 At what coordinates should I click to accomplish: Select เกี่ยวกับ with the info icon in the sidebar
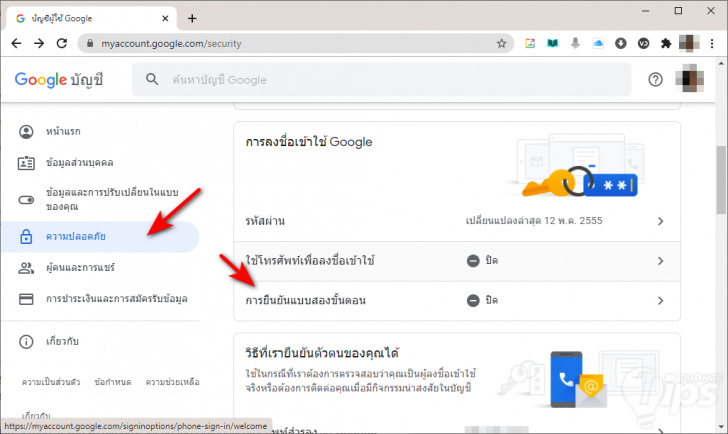pos(100,342)
